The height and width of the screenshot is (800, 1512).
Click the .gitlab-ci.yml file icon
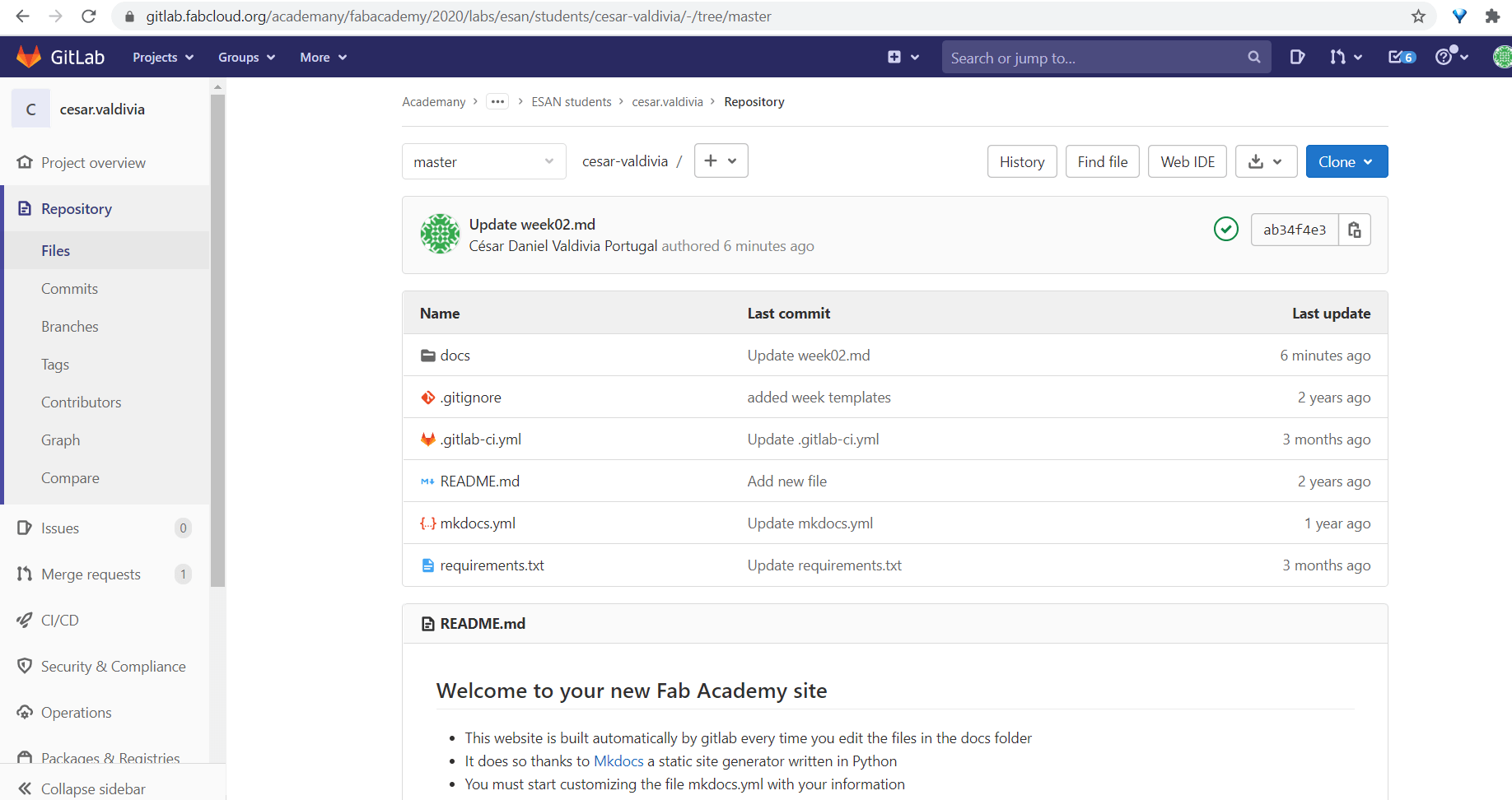428,440
